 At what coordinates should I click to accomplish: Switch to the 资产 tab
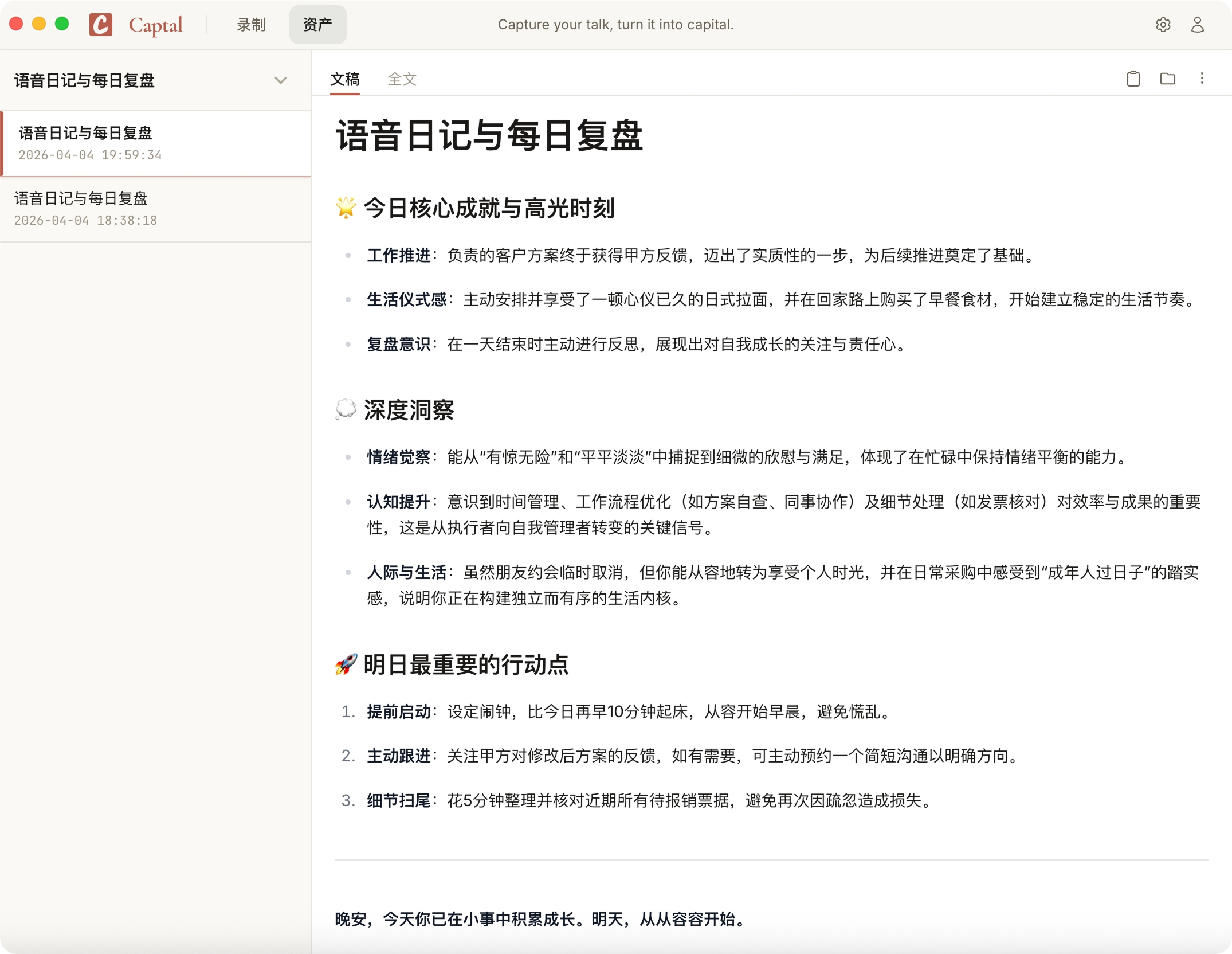coord(317,25)
